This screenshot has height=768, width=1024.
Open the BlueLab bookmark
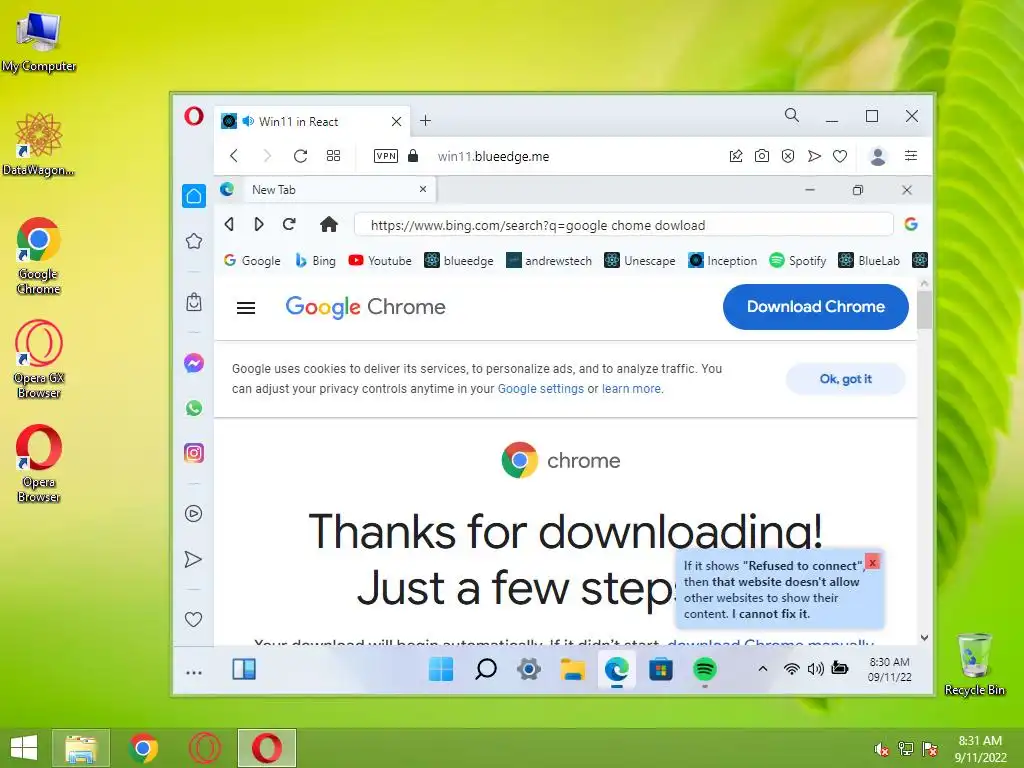click(x=869, y=261)
